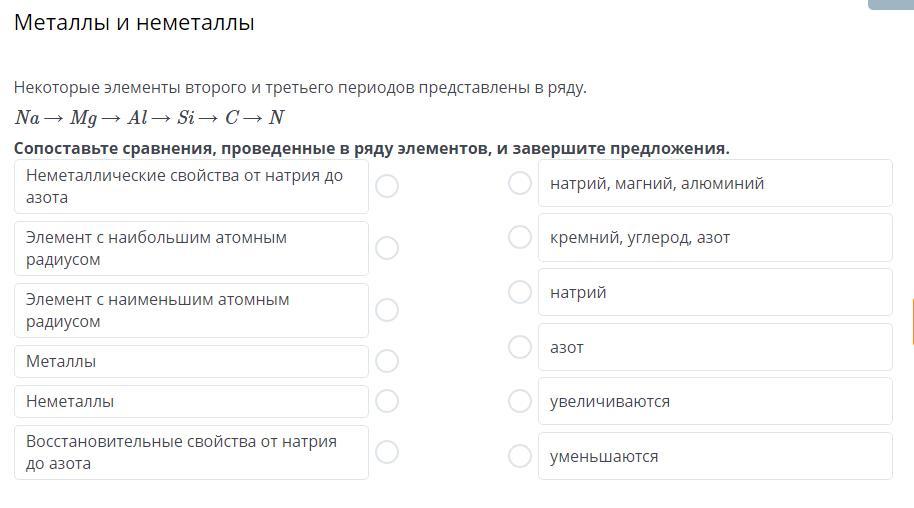Screen dimensions: 914x508
Task: Click connector circle for 'натрий, магний, алюминий'
Action: pos(520,183)
